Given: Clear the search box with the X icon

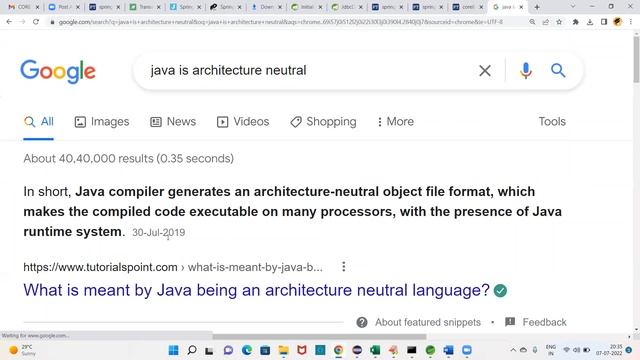Looking at the screenshot, I should pyautogui.click(x=484, y=71).
